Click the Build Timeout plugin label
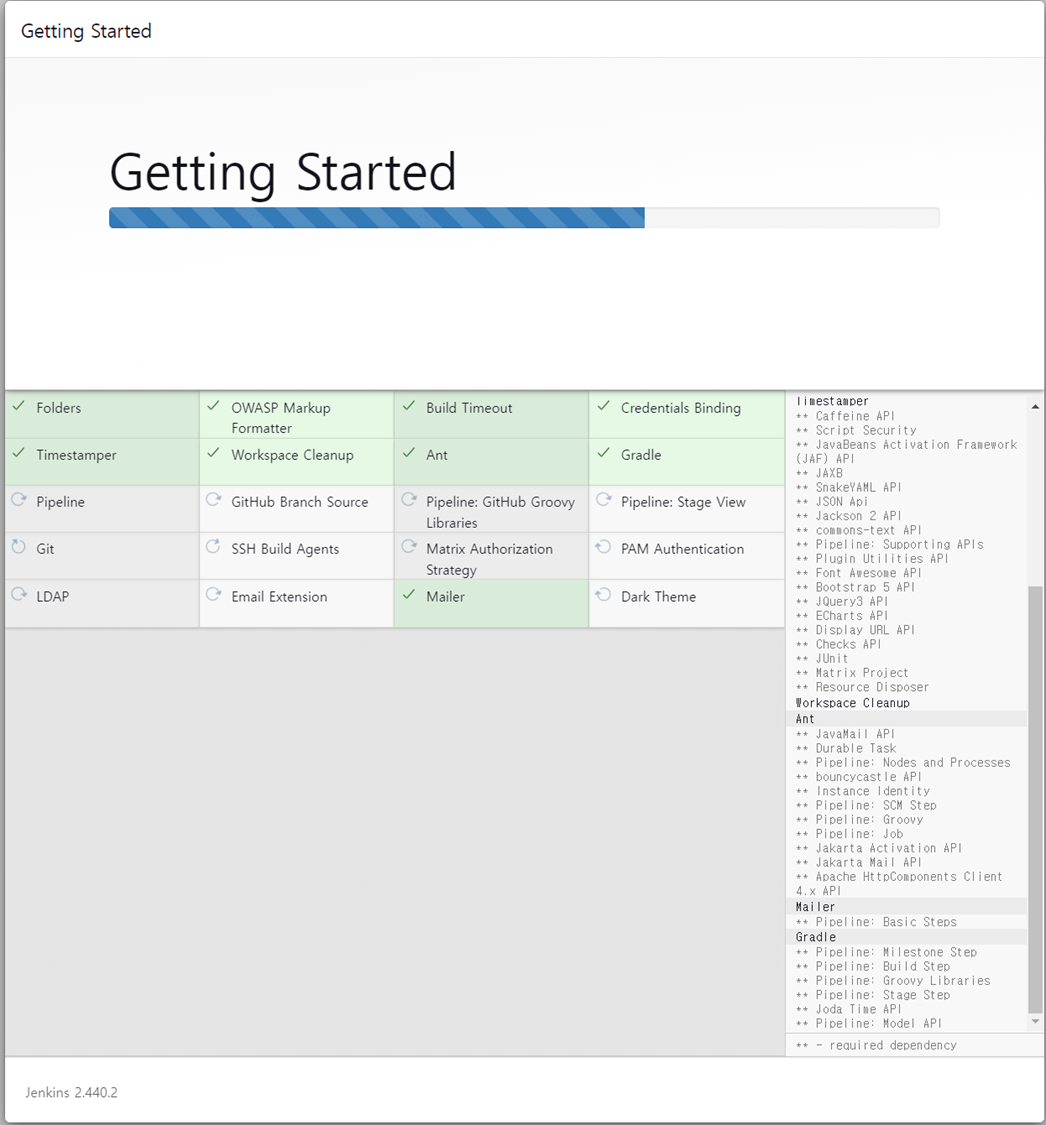The width and height of the screenshot is (1046, 1125). click(x=469, y=408)
